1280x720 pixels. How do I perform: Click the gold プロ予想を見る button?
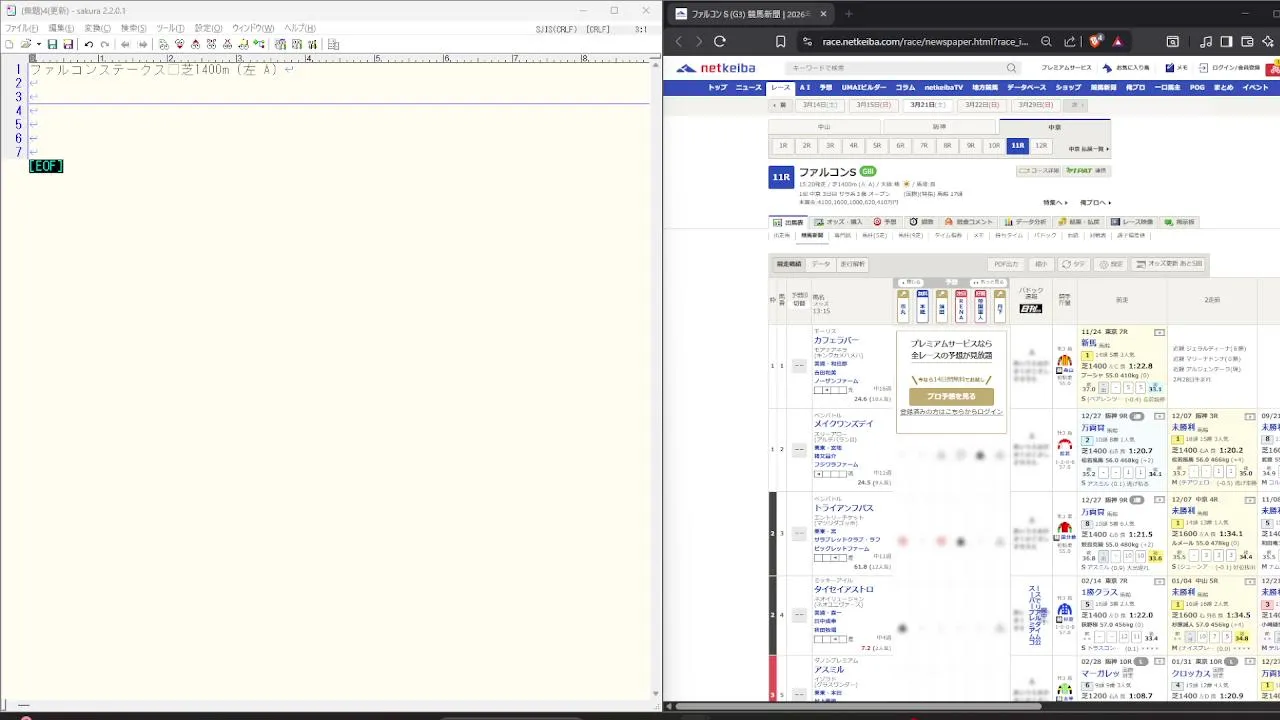951,396
